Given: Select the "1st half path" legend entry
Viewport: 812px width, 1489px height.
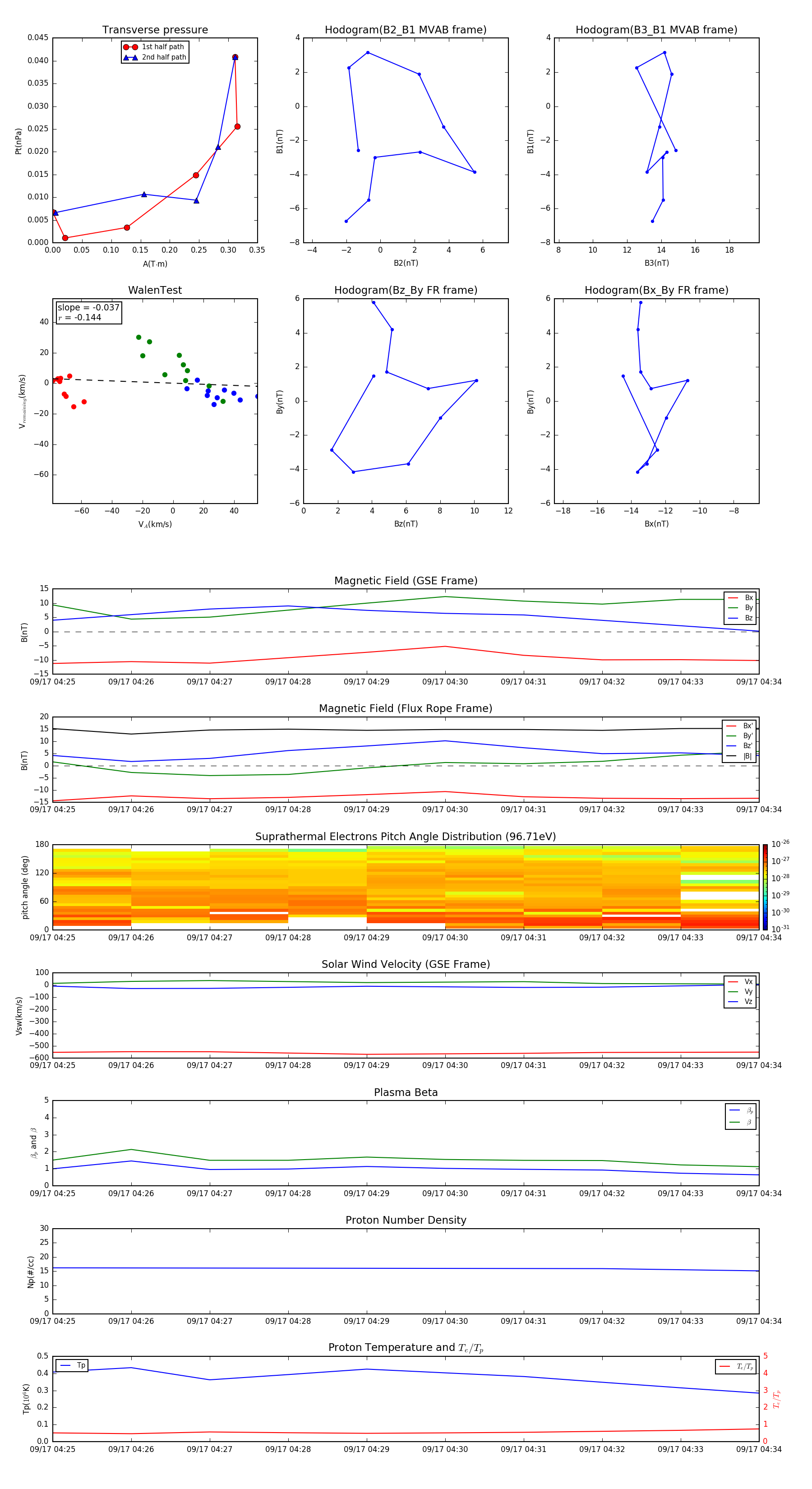Looking at the screenshot, I should [x=154, y=47].
